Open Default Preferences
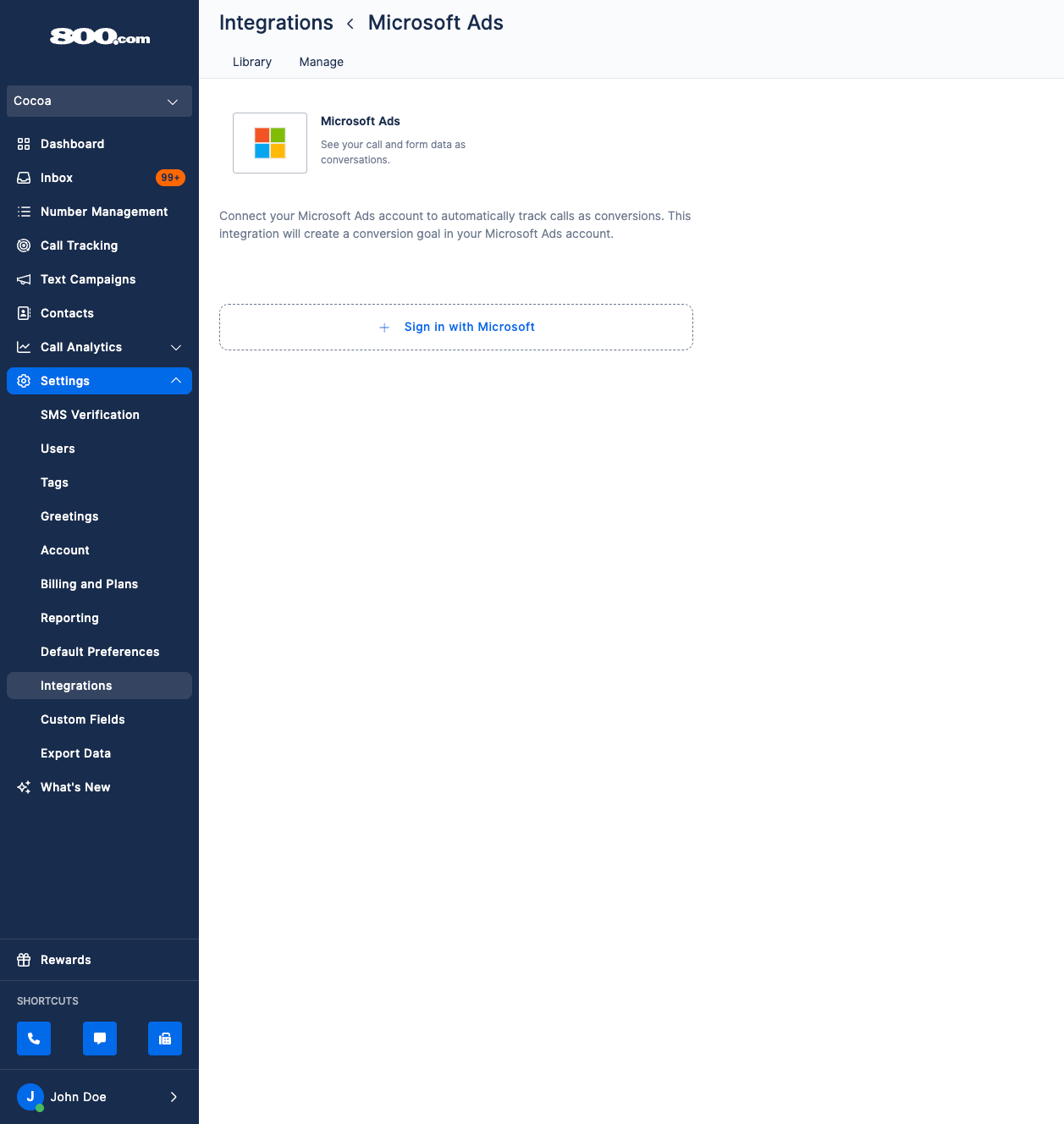Viewport: 1064px width, 1124px height. point(99,652)
